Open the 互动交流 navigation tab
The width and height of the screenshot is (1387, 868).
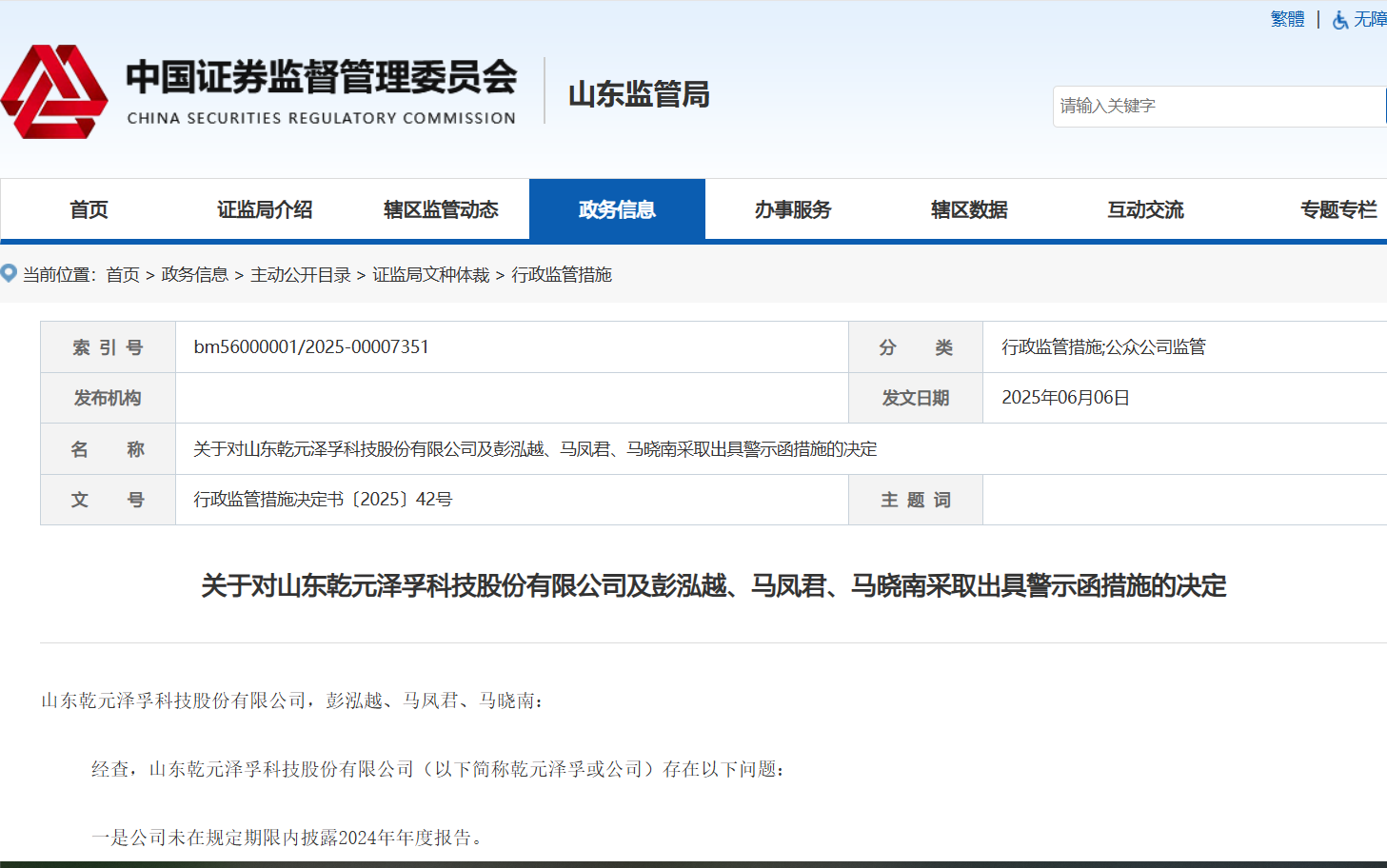click(1145, 209)
